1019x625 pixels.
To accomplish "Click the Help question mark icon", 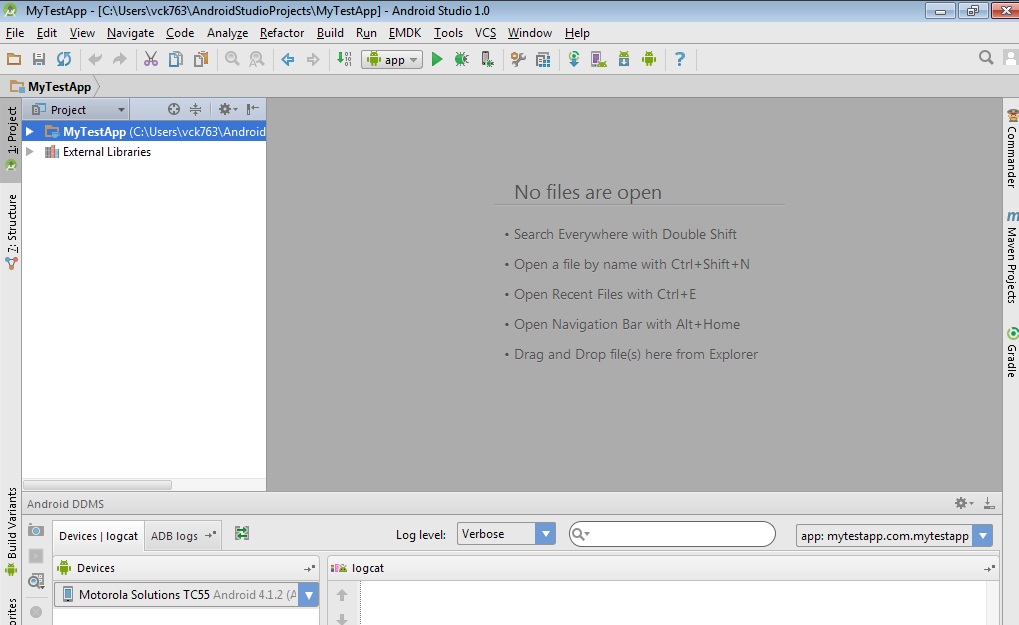I will pyautogui.click(x=680, y=59).
